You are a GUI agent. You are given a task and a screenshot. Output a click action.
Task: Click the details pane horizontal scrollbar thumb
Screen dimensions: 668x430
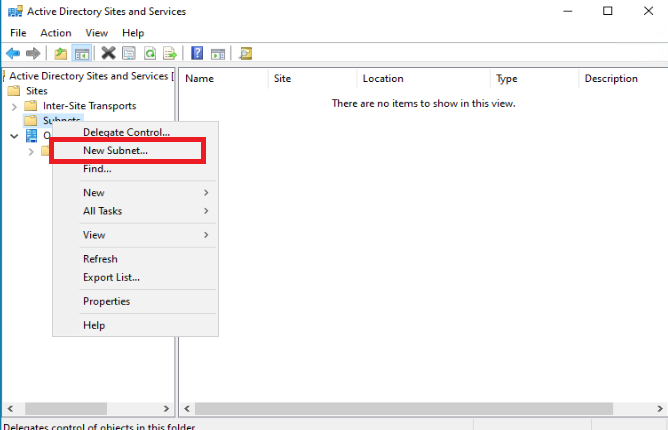click(404, 409)
